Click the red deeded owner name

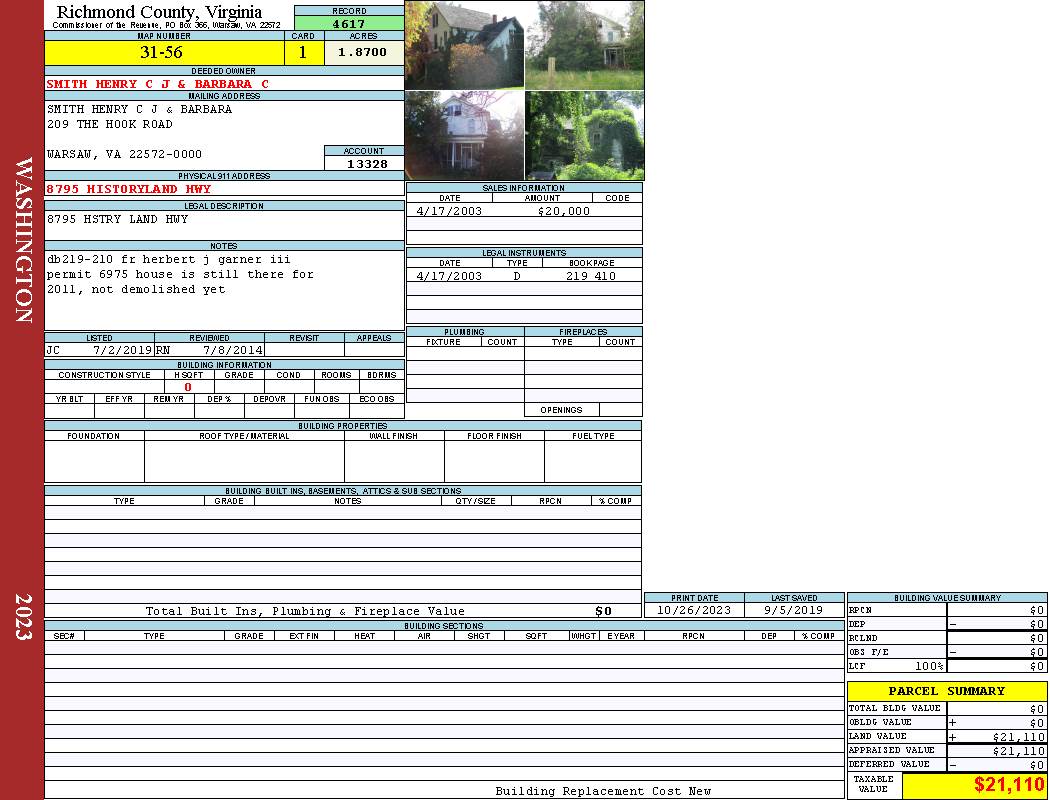point(158,84)
